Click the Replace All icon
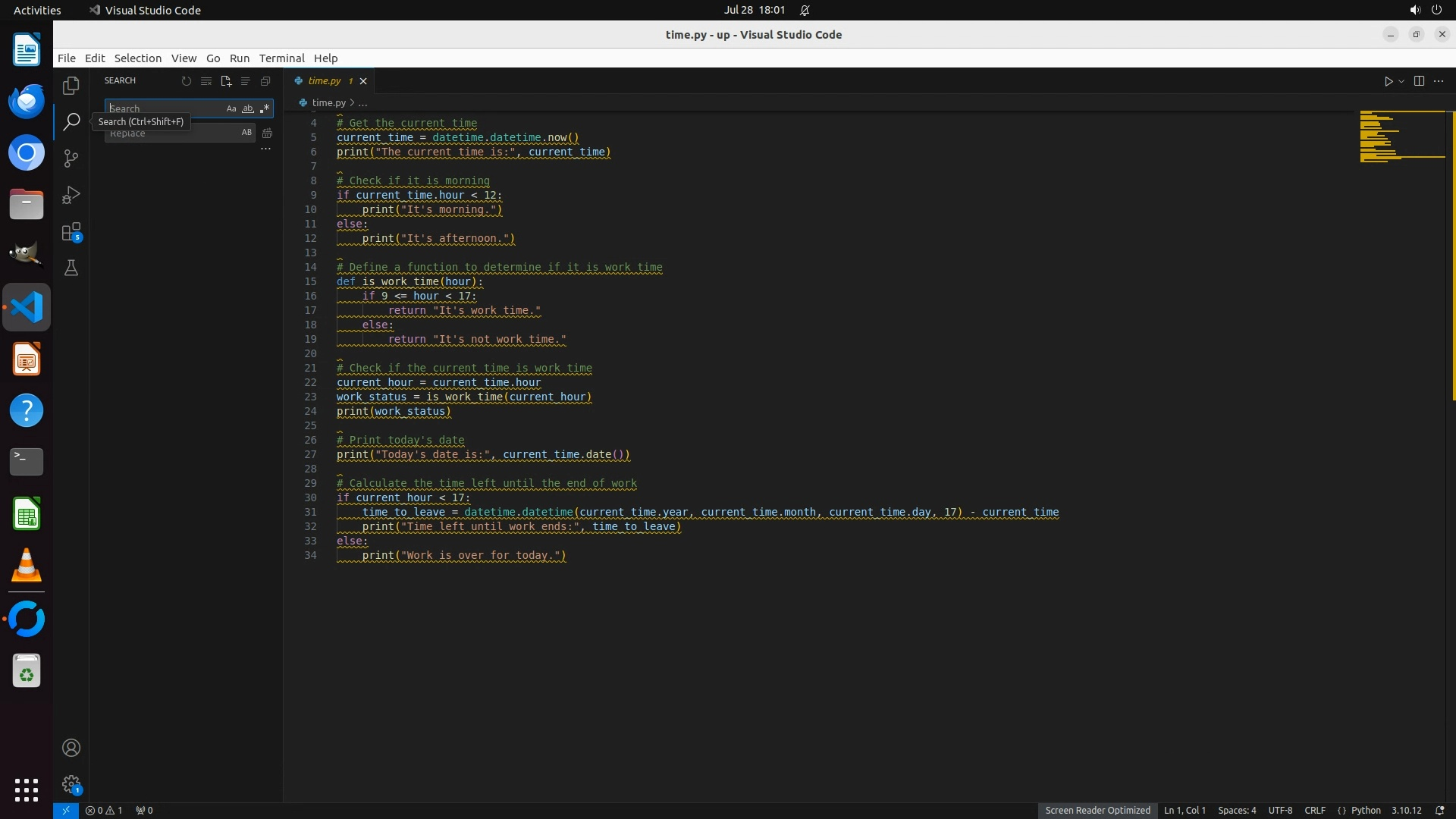This screenshot has height=819, width=1456. [x=267, y=133]
